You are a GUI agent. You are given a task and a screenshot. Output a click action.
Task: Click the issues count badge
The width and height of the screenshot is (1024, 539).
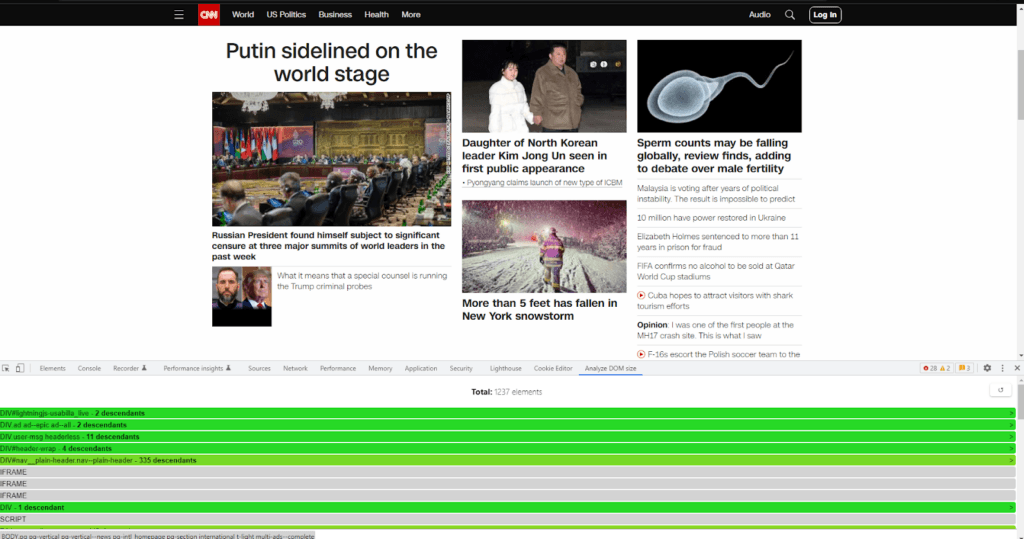[x=964, y=368]
